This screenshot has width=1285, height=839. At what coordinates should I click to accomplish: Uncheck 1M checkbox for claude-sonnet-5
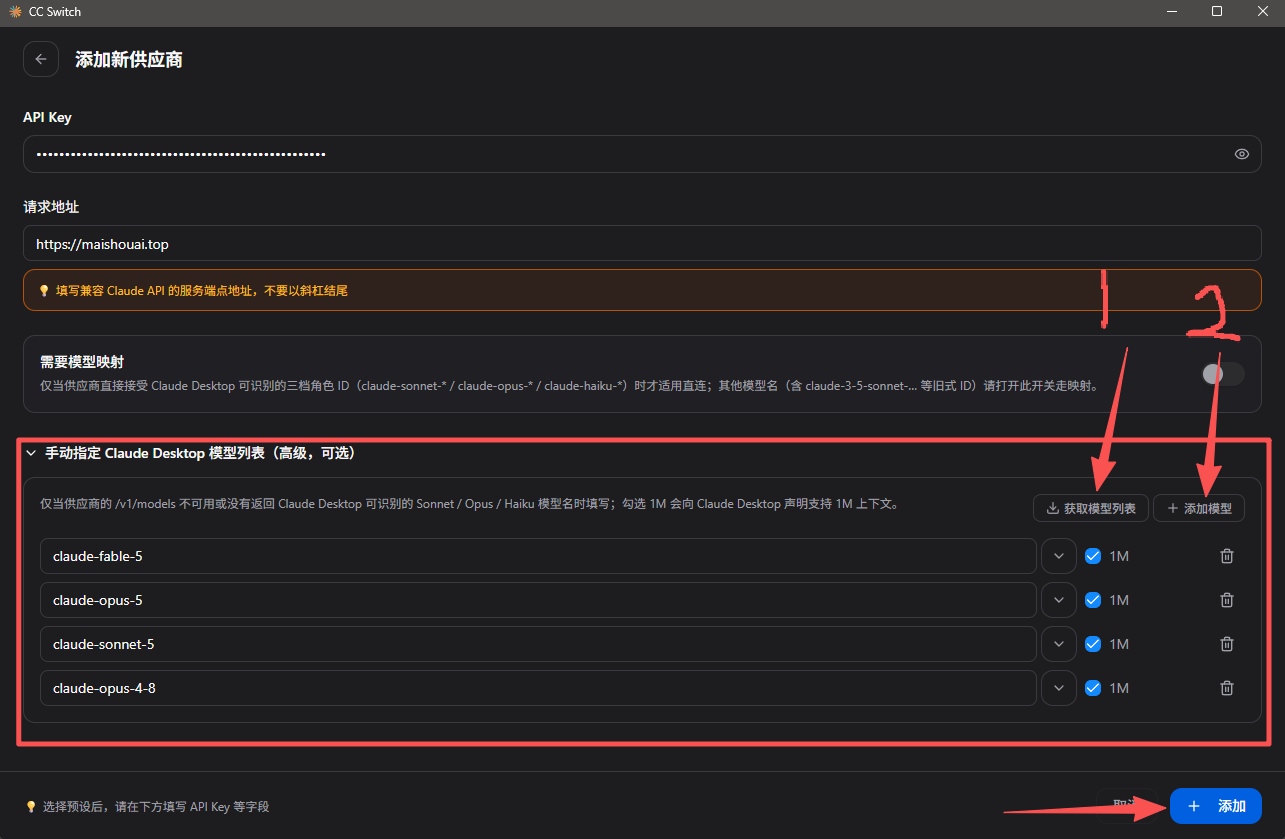1093,644
